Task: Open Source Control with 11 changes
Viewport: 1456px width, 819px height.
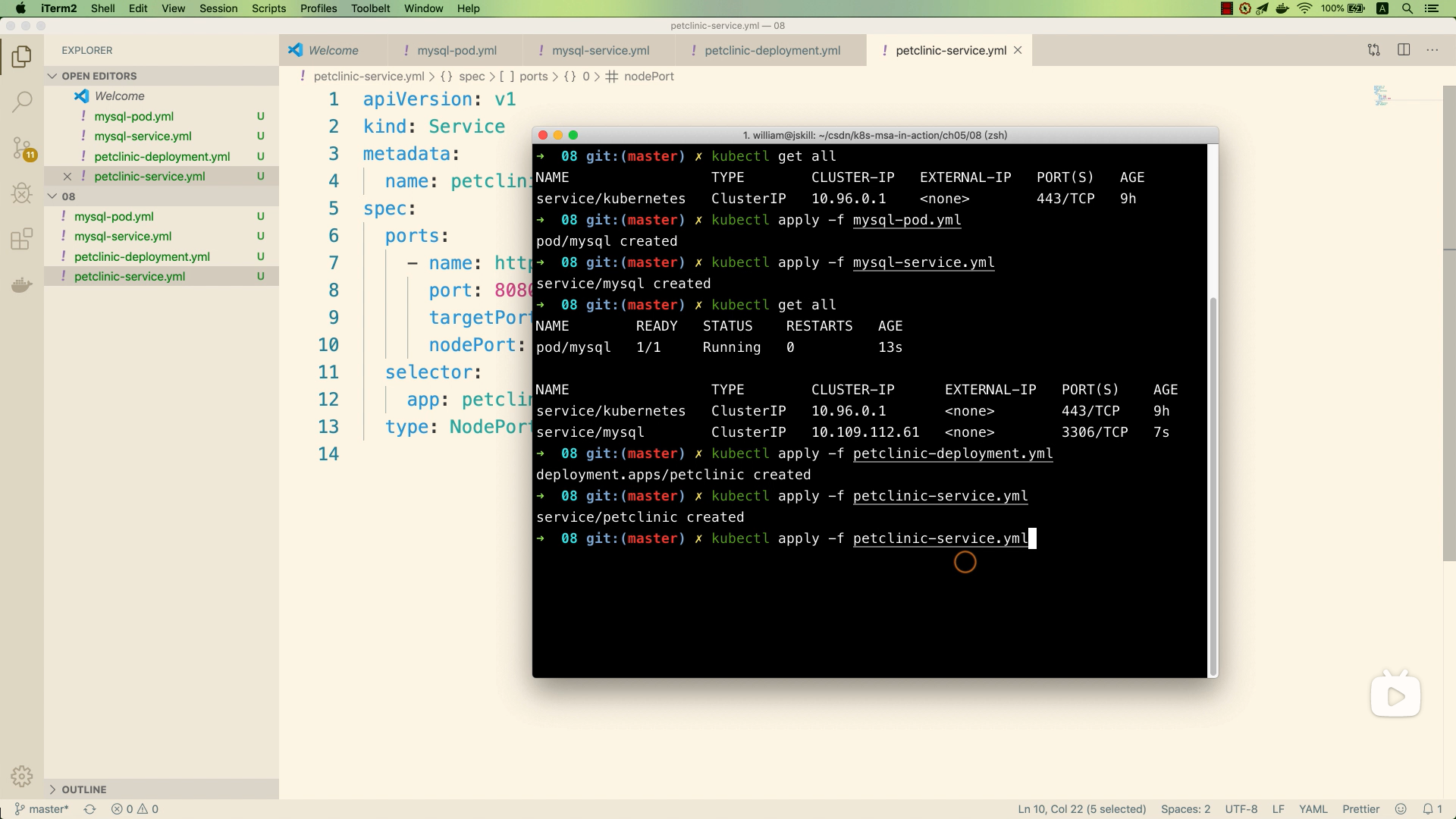Action: [22, 148]
